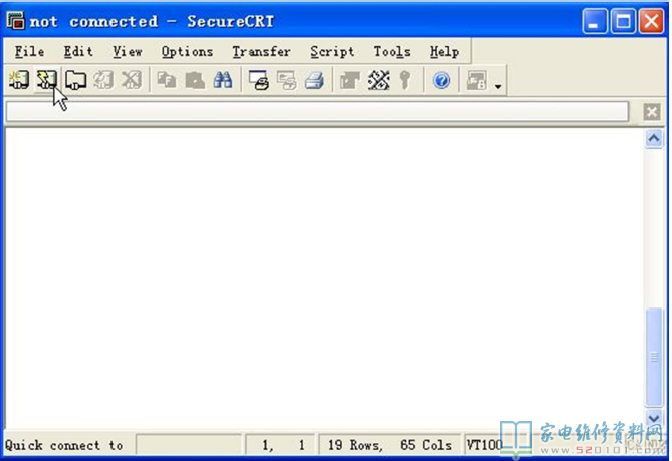Click '19 Rows, 65 Cols' status text
The image size is (672, 461).
point(390,445)
